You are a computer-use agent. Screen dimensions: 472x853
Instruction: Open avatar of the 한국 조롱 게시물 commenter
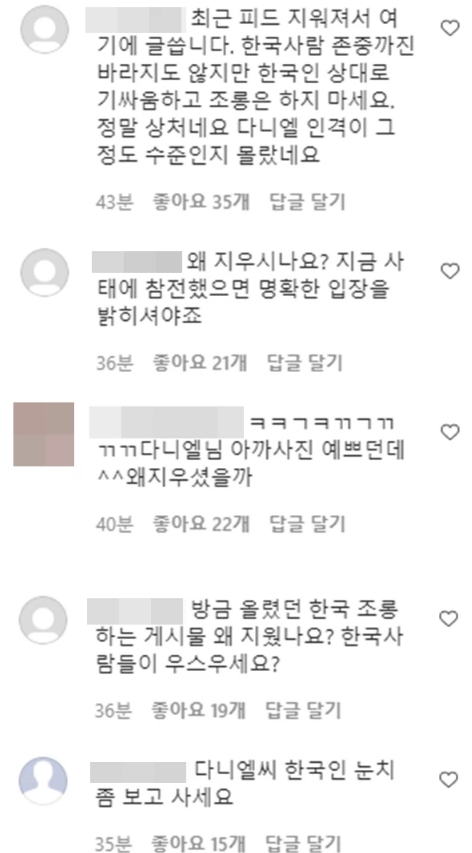pos(44,620)
